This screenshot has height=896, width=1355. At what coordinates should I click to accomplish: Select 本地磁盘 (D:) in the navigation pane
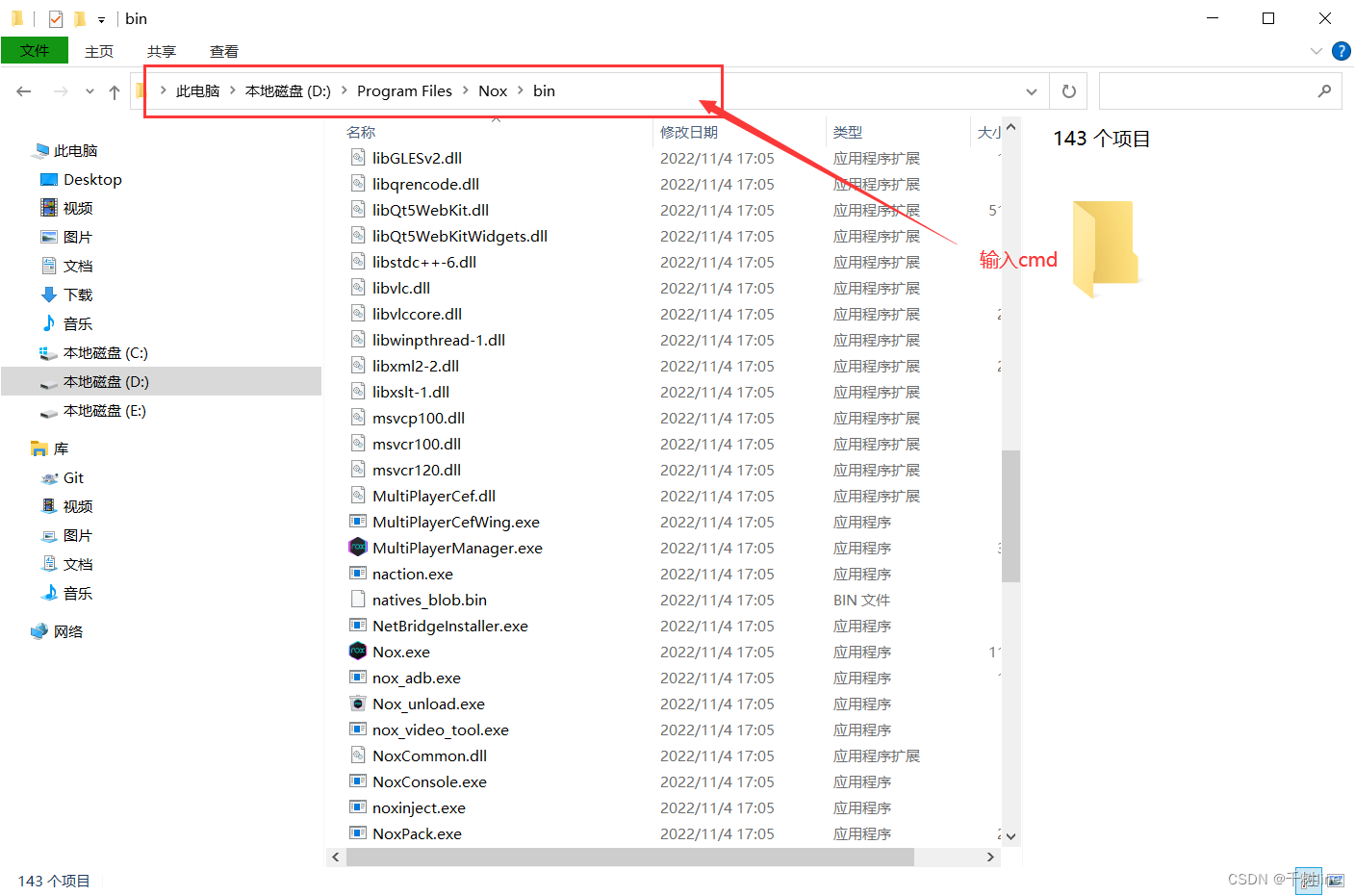pos(106,382)
